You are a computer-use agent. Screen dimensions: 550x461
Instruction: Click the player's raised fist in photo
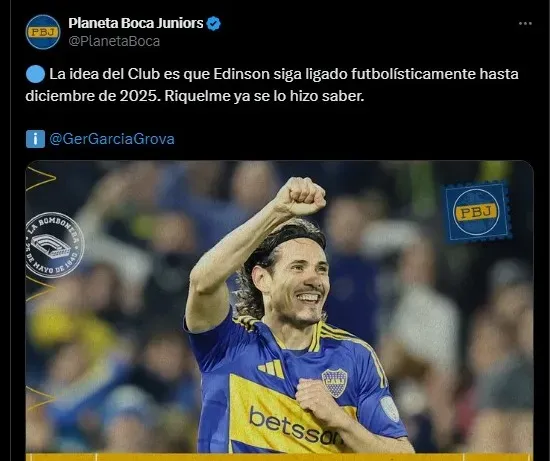pyautogui.click(x=300, y=196)
